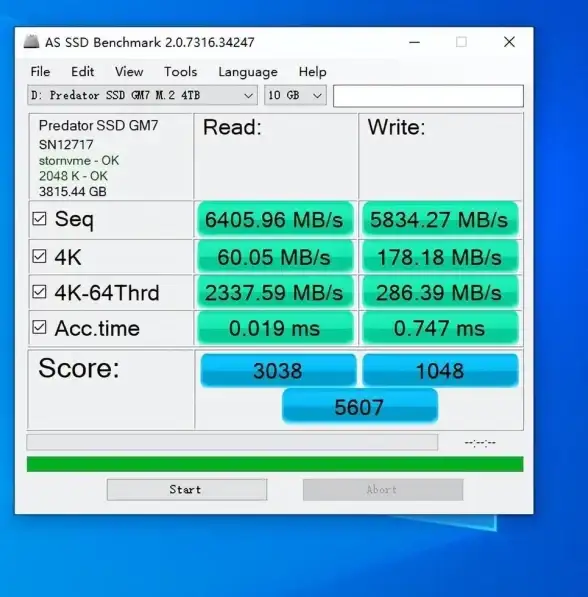Click the write score 1048

(x=440, y=370)
